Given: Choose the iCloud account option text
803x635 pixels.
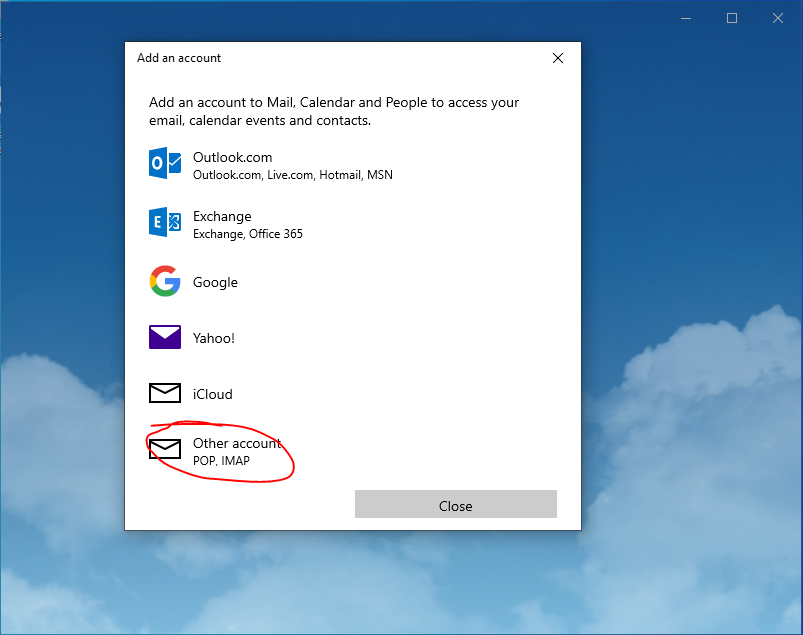Looking at the screenshot, I should pos(212,394).
